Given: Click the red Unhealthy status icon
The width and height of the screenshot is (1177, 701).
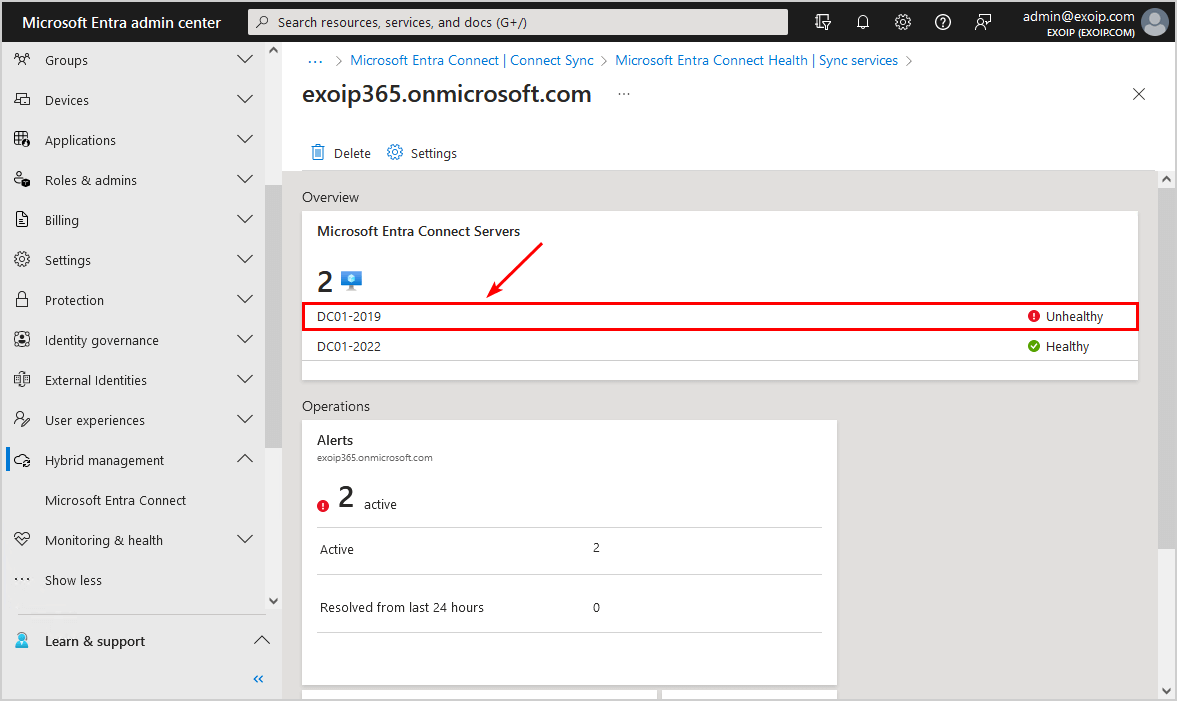Looking at the screenshot, I should click(1034, 316).
